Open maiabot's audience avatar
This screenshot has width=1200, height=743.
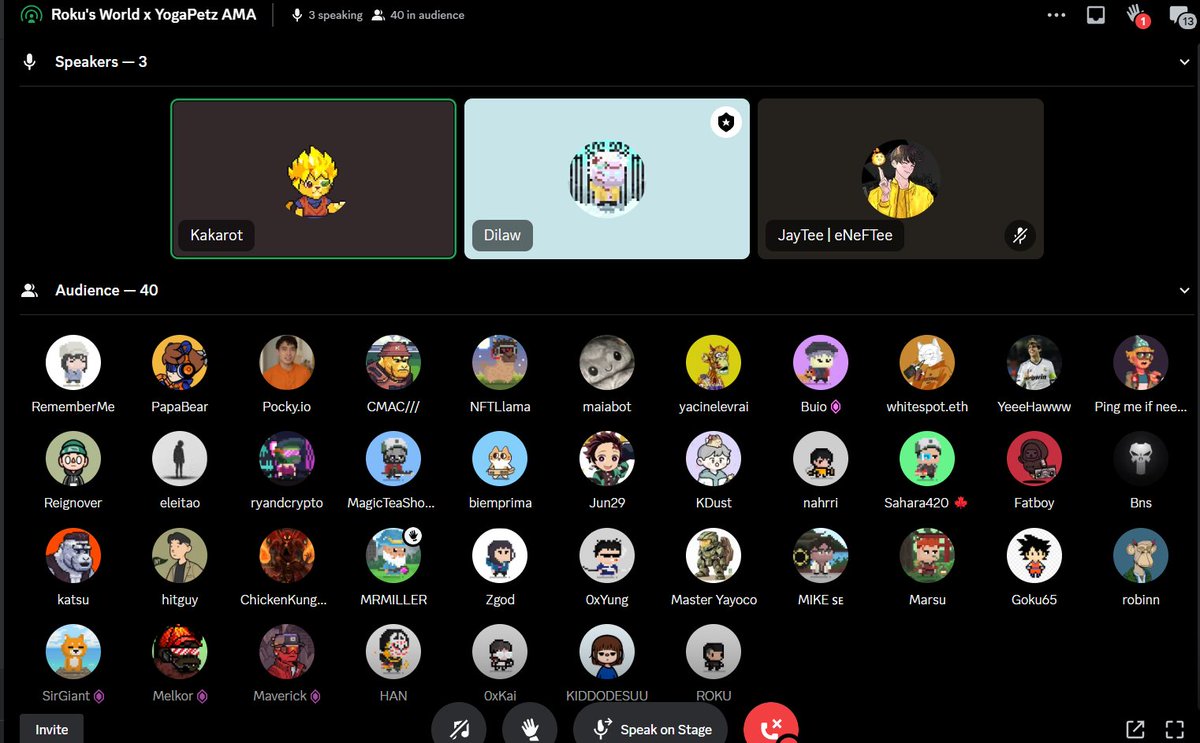pyautogui.click(x=607, y=362)
